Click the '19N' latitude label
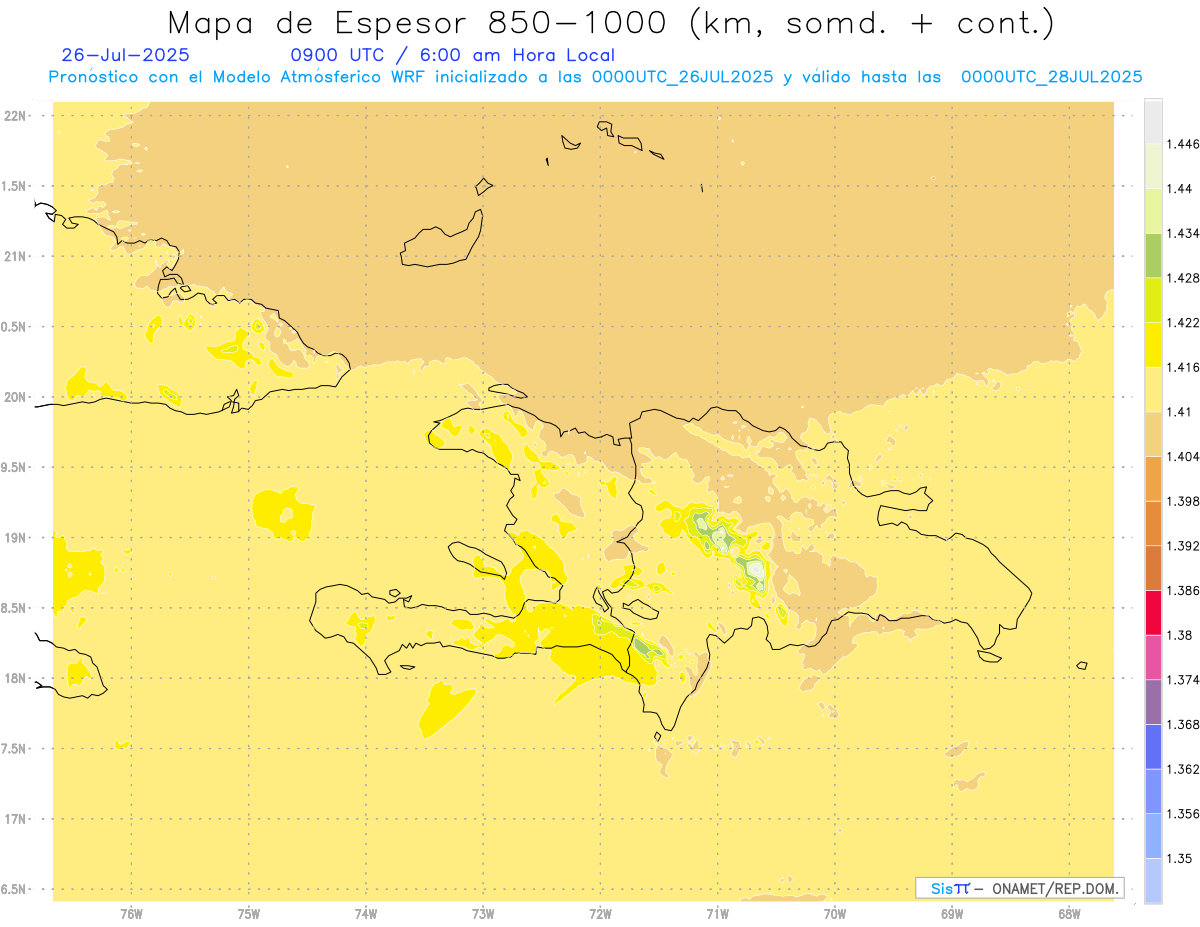Screen dimensions: 1200x927 15,537
